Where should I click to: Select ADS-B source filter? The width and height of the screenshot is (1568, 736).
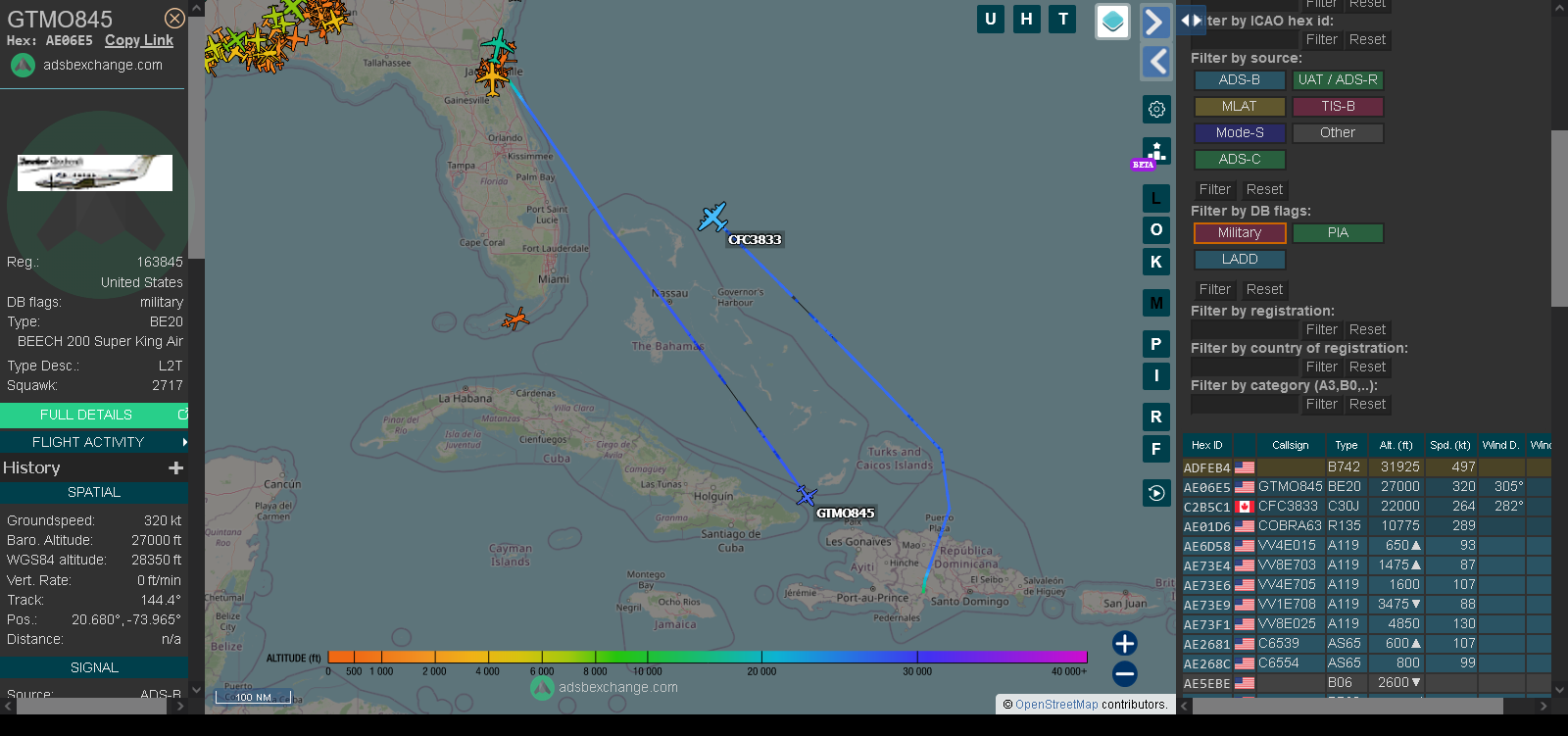pos(1240,80)
